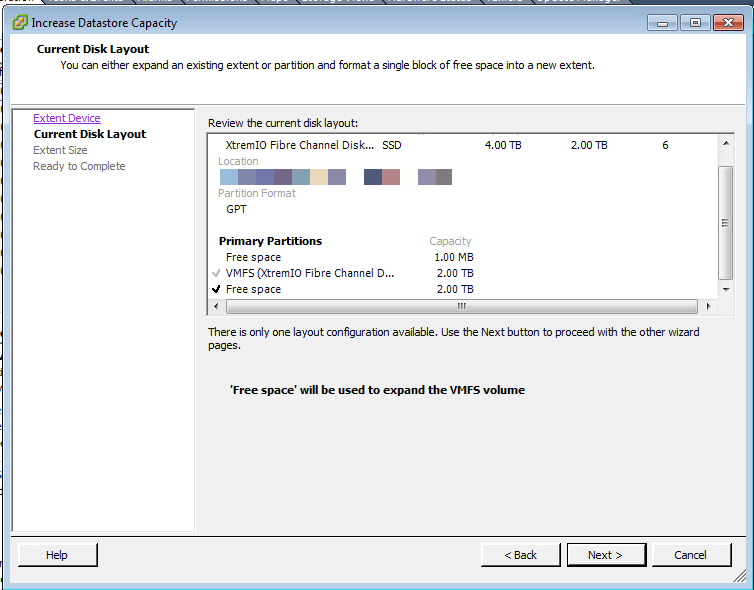Click the greyed checkmark beside the VMFS partition
This screenshot has width=754, height=590.
216,274
